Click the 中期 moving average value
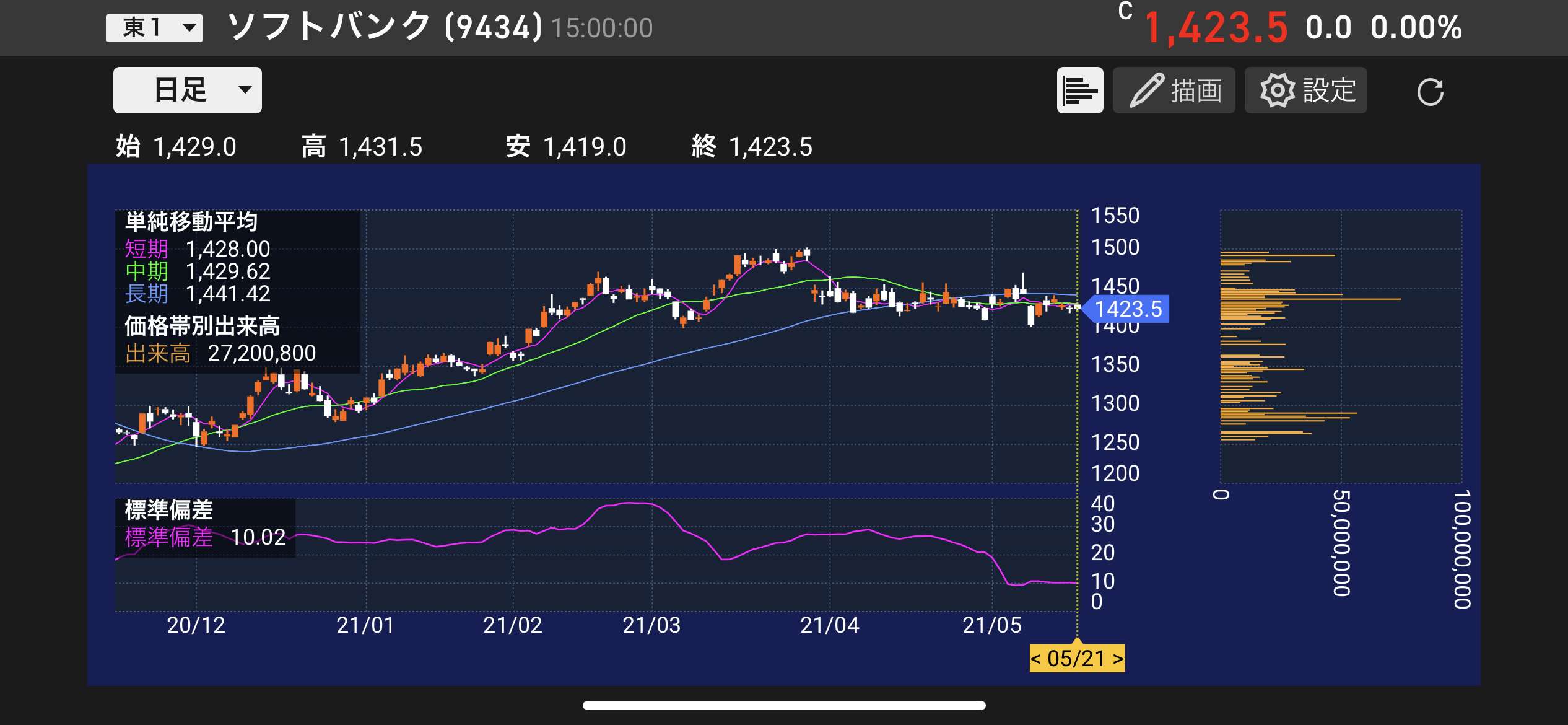This screenshot has height=725, width=1568. click(x=228, y=271)
